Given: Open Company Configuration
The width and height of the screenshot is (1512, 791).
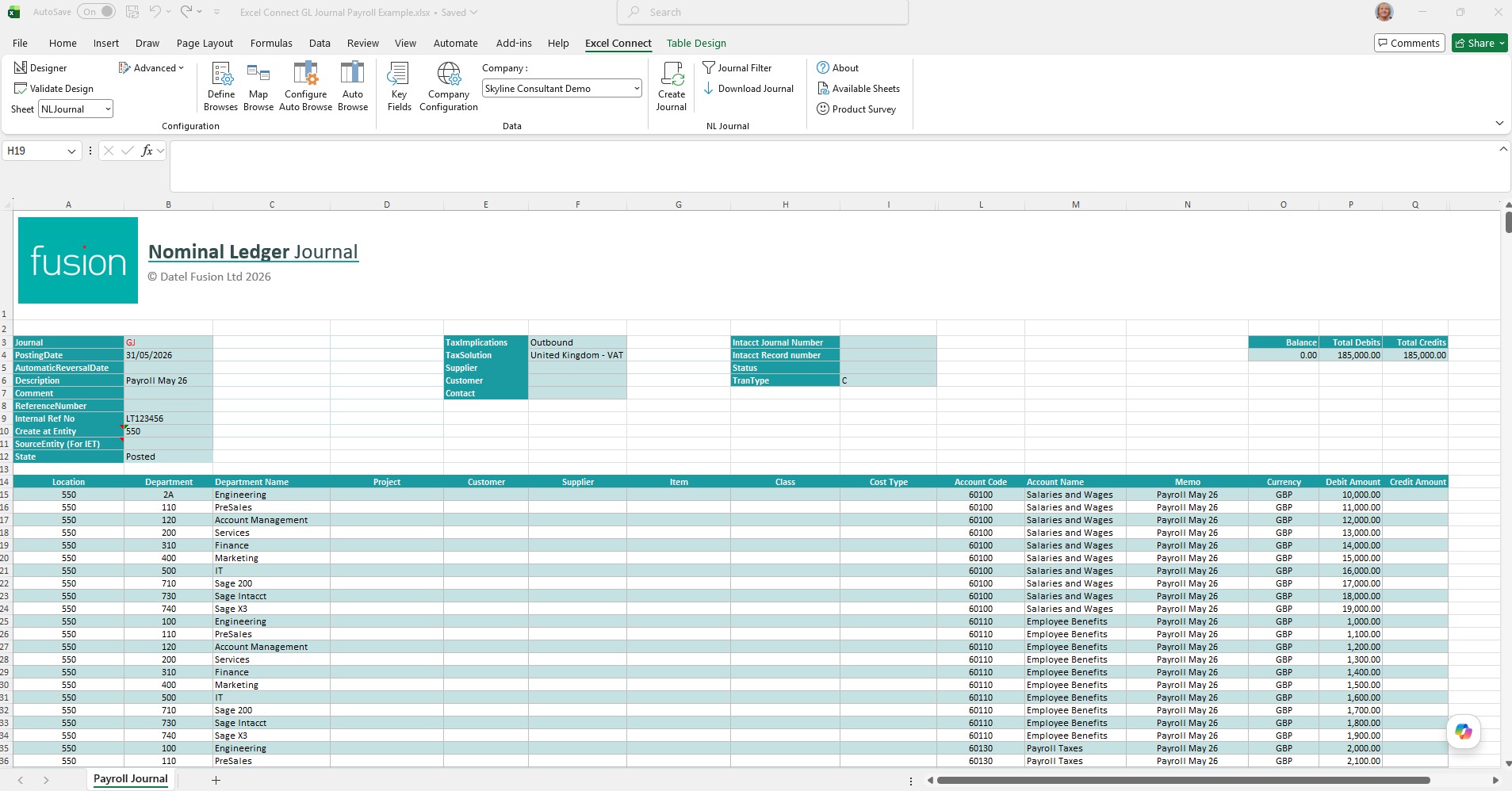Looking at the screenshot, I should click(x=449, y=86).
